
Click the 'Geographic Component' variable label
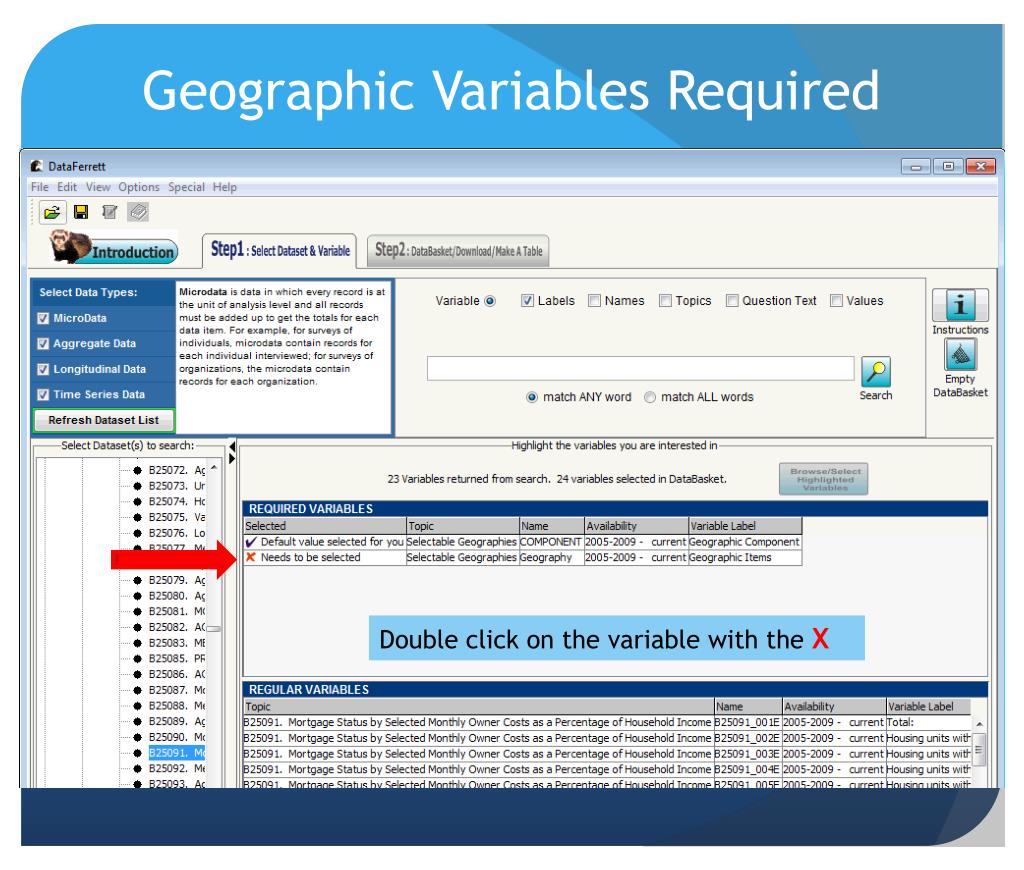click(x=744, y=542)
